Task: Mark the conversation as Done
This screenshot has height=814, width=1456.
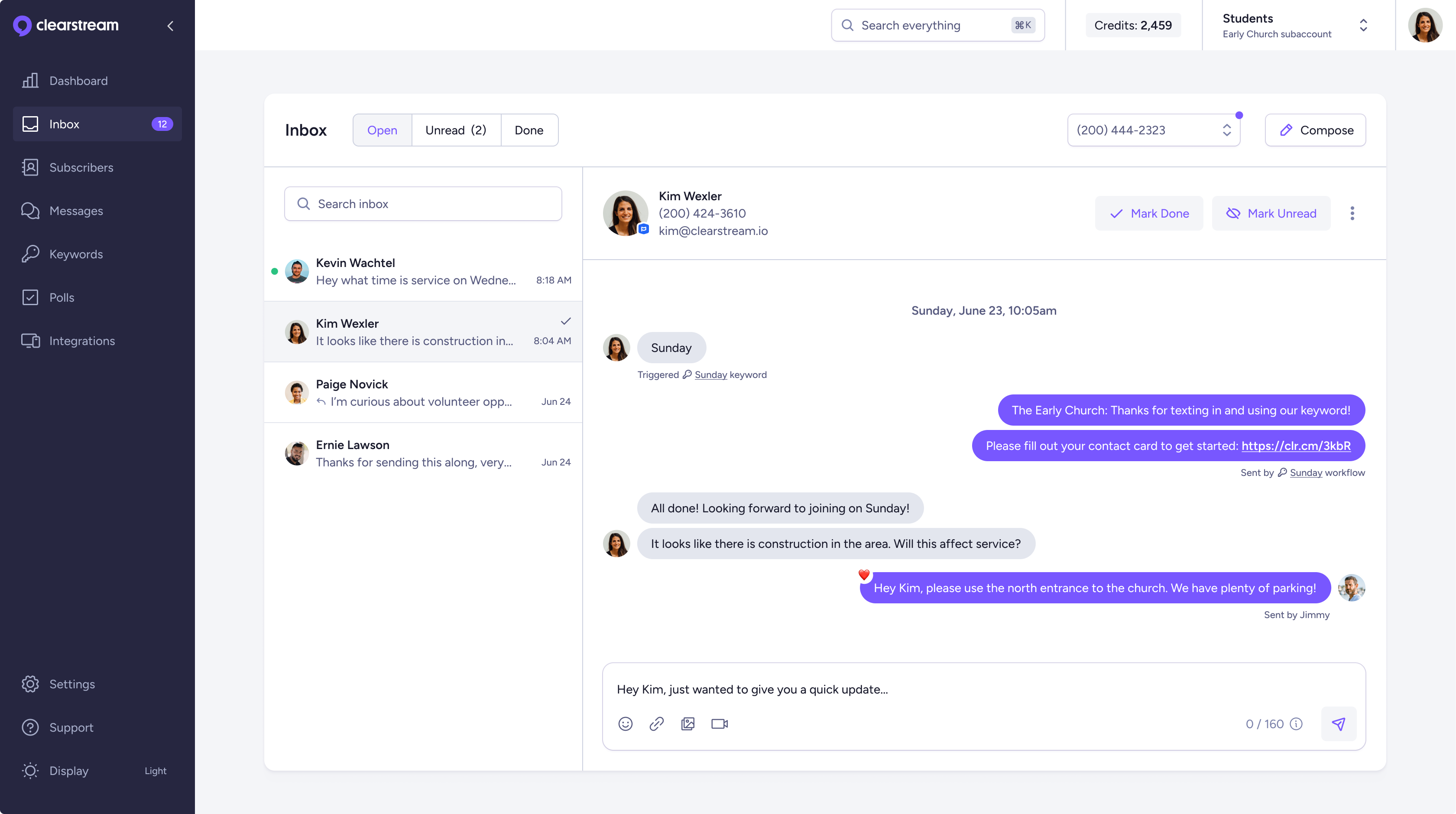Action: 1148,213
